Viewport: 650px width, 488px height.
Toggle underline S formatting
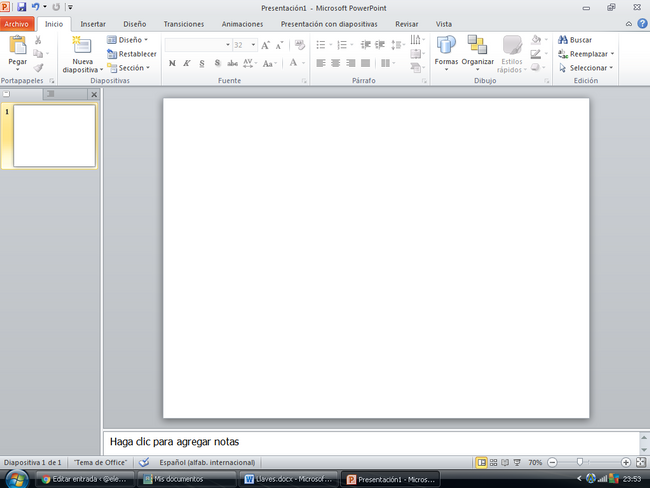[202, 63]
